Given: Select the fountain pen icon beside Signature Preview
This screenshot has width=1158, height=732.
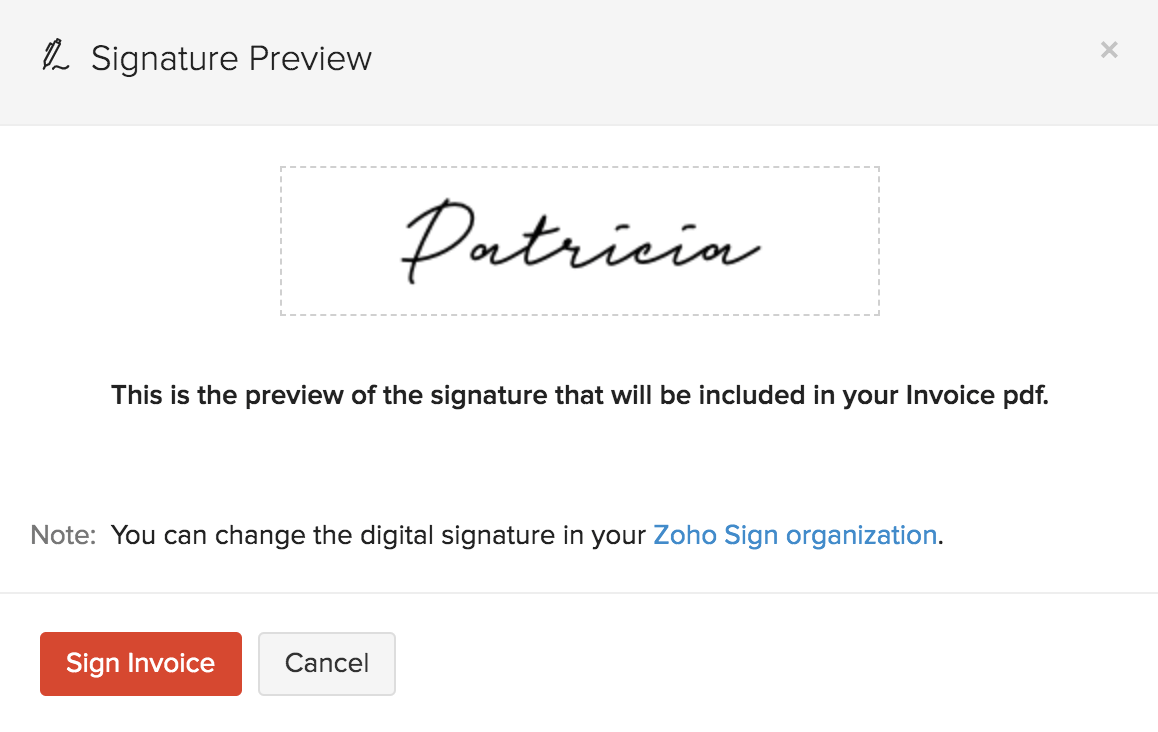Looking at the screenshot, I should tap(55, 57).
